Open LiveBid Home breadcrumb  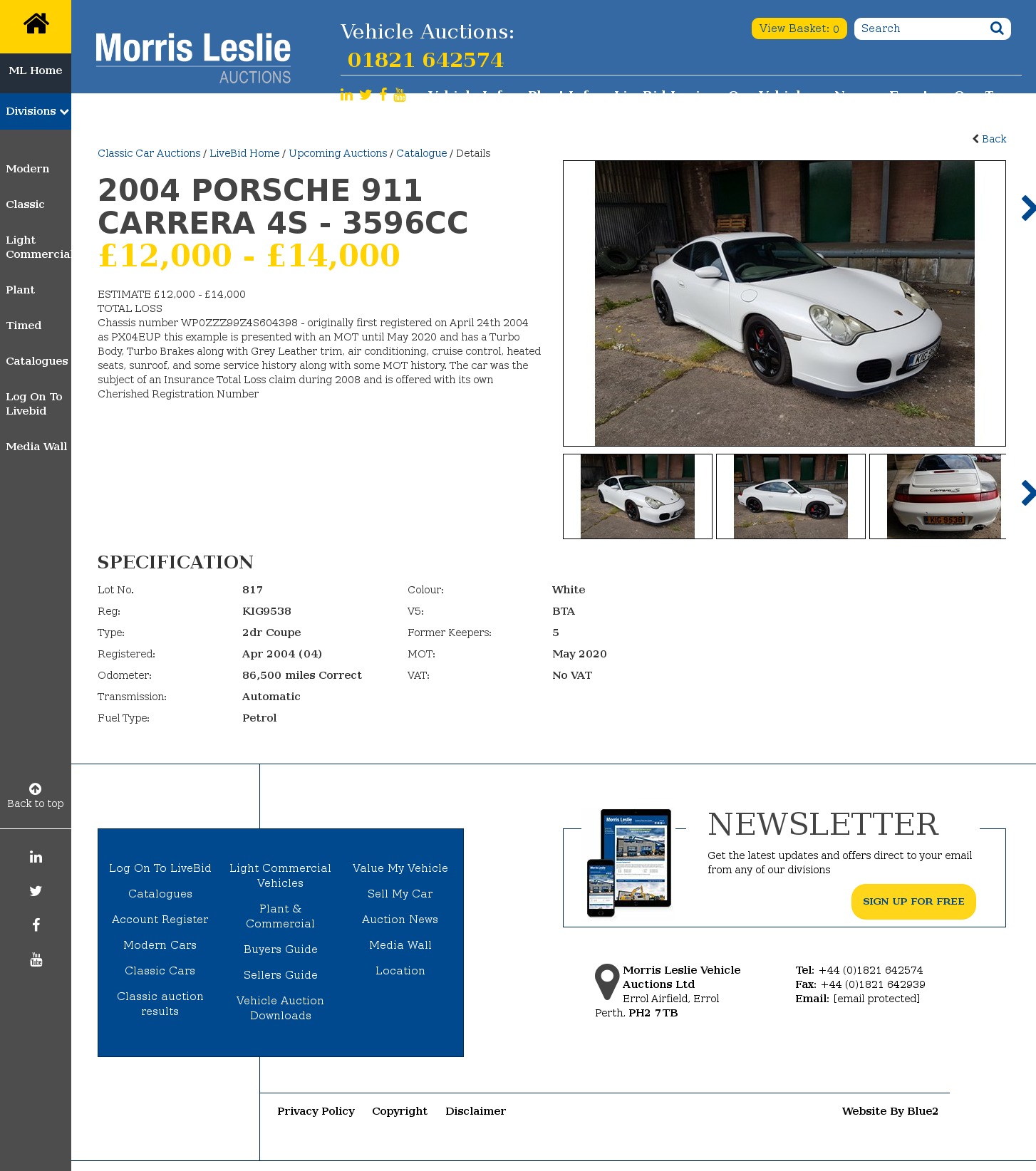tap(244, 153)
